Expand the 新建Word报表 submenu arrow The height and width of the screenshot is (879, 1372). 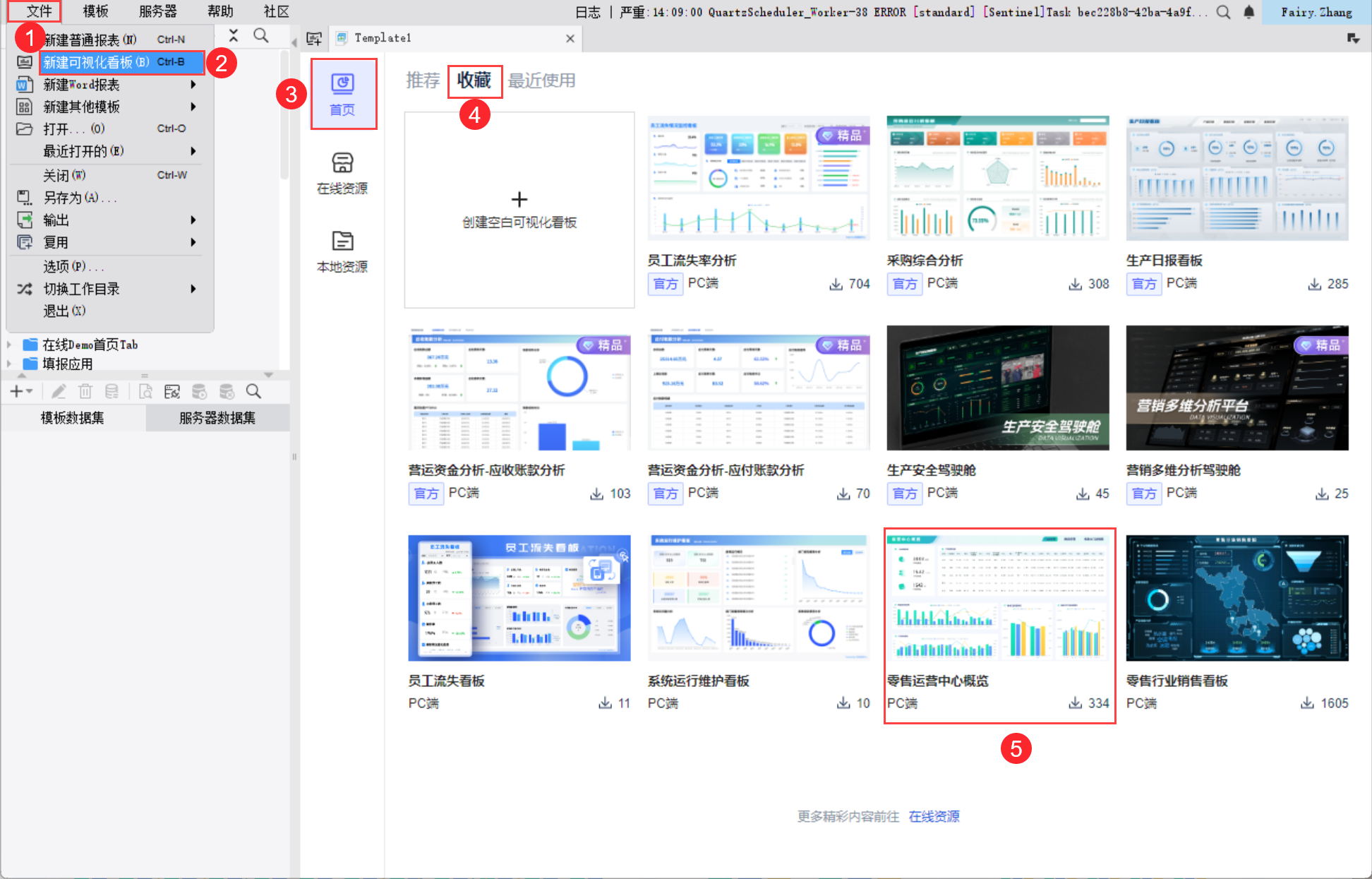193,85
